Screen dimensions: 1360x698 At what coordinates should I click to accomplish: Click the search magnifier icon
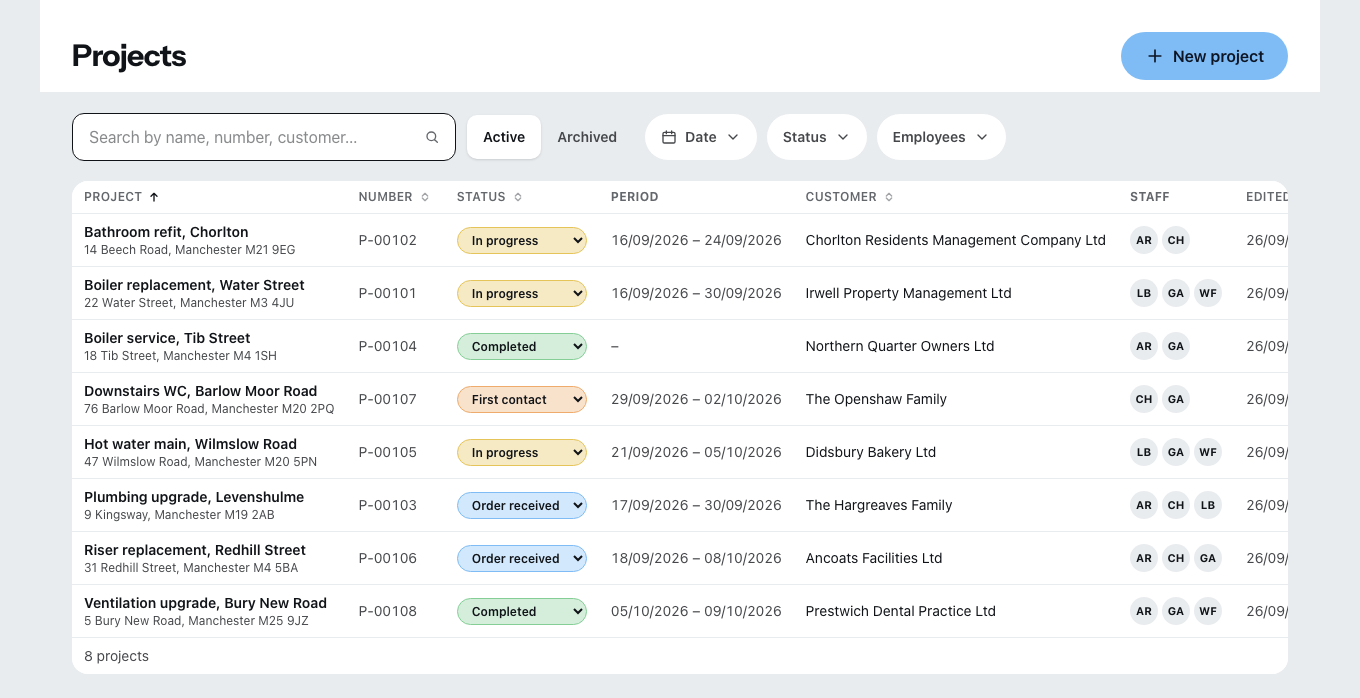click(x=432, y=138)
